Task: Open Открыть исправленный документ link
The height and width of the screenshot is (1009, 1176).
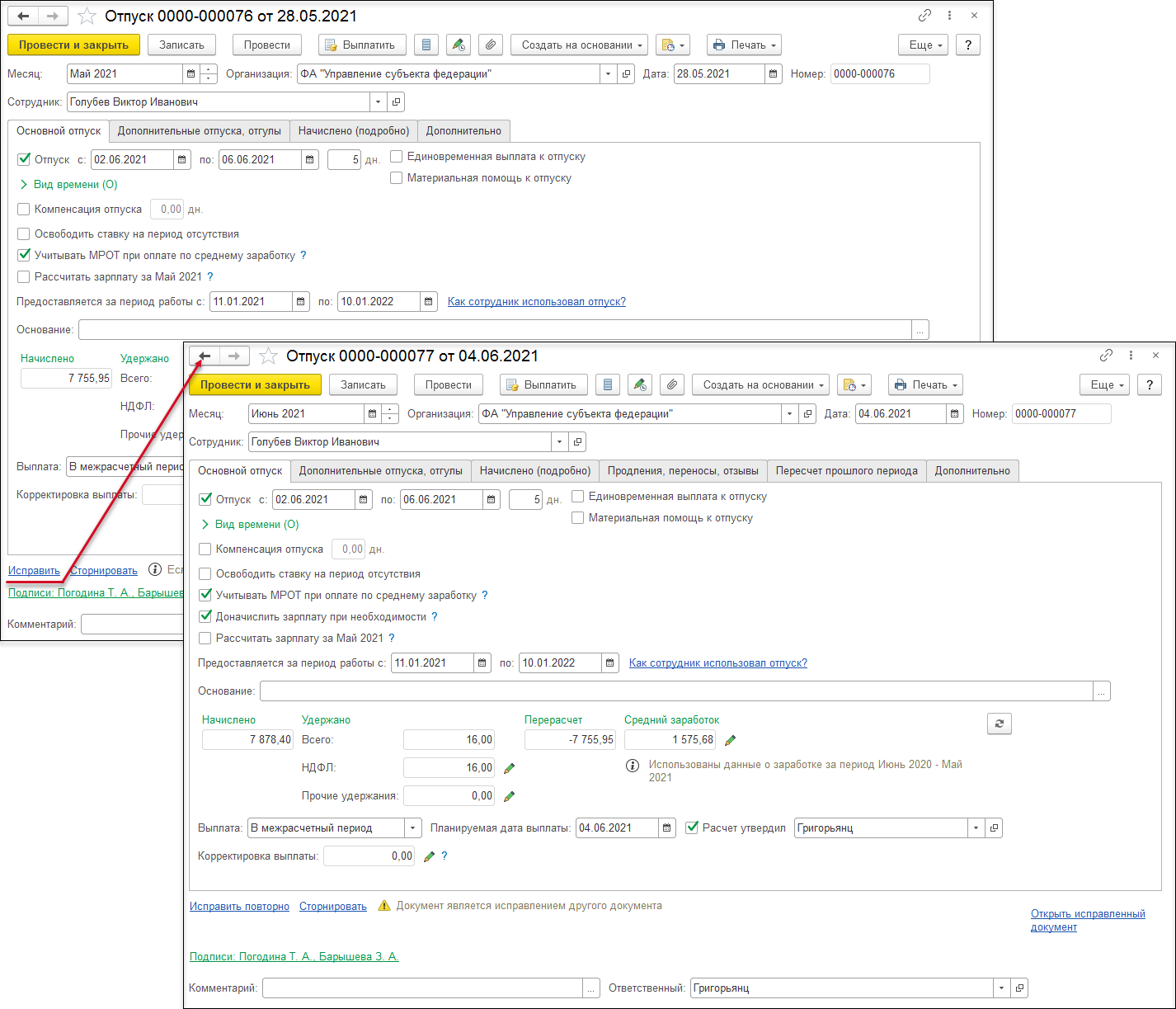Action: coord(1088,920)
